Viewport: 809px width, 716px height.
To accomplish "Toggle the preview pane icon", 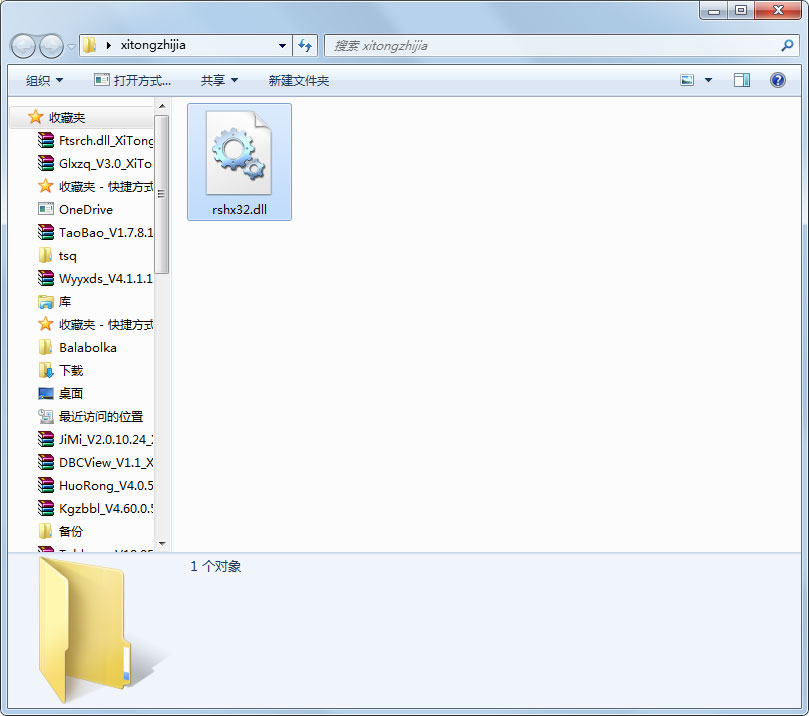I will (x=741, y=80).
